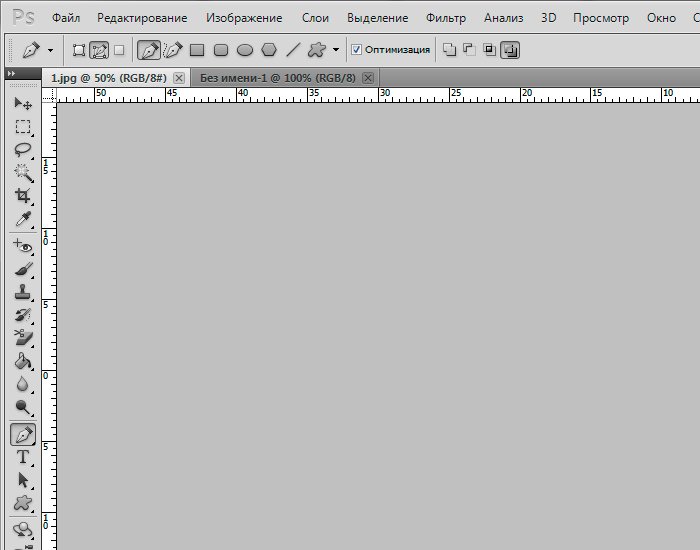Image resolution: width=700 pixels, height=550 pixels.
Task: Choose the Paint Bucket tool
Action: pos(22,361)
